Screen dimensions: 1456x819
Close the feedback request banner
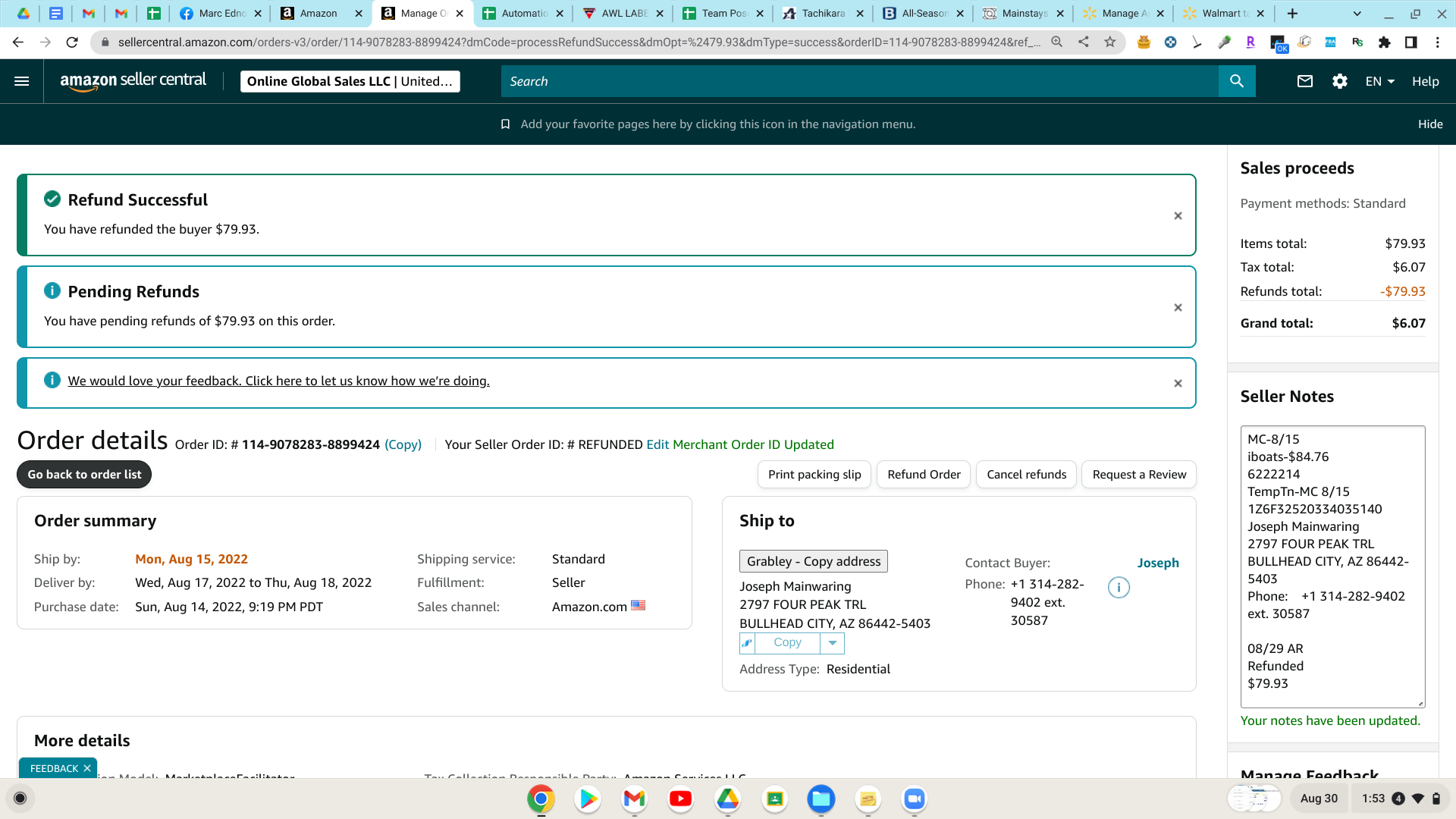click(1178, 384)
